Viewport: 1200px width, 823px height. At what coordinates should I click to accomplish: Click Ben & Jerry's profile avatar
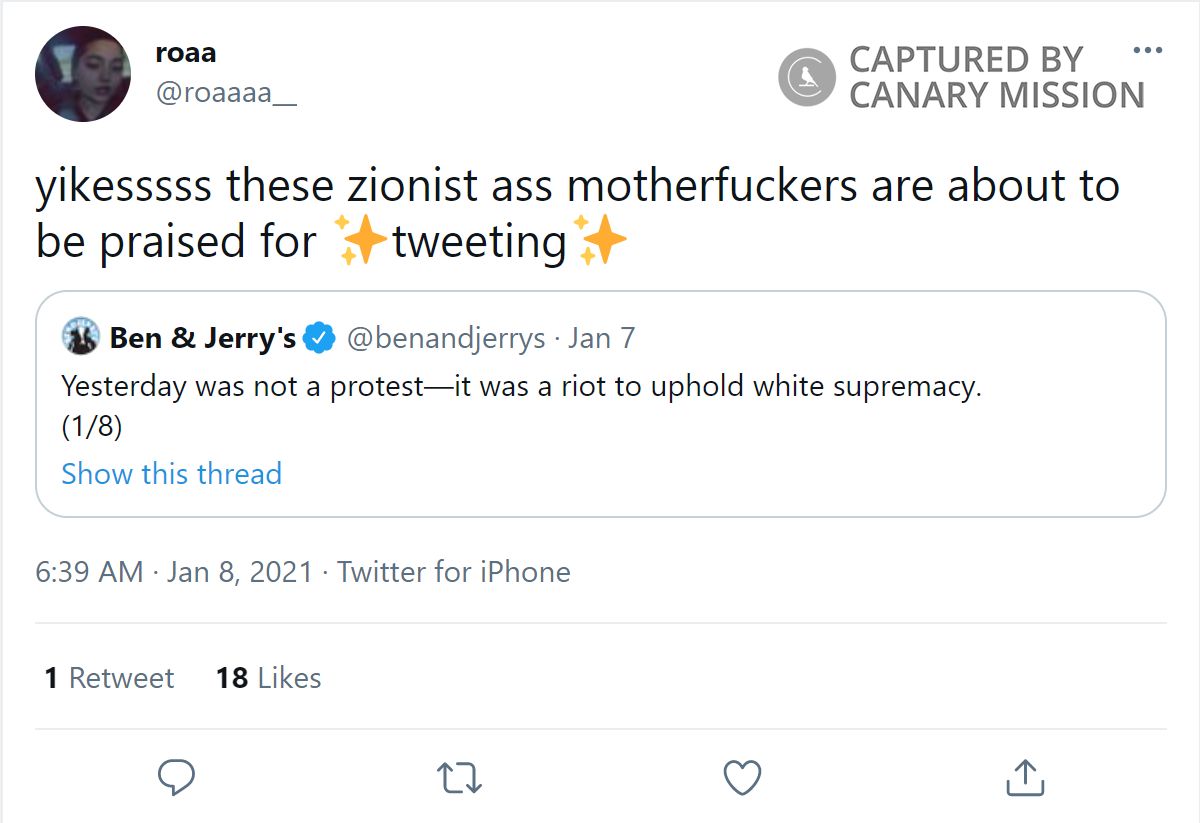click(82, 337)
